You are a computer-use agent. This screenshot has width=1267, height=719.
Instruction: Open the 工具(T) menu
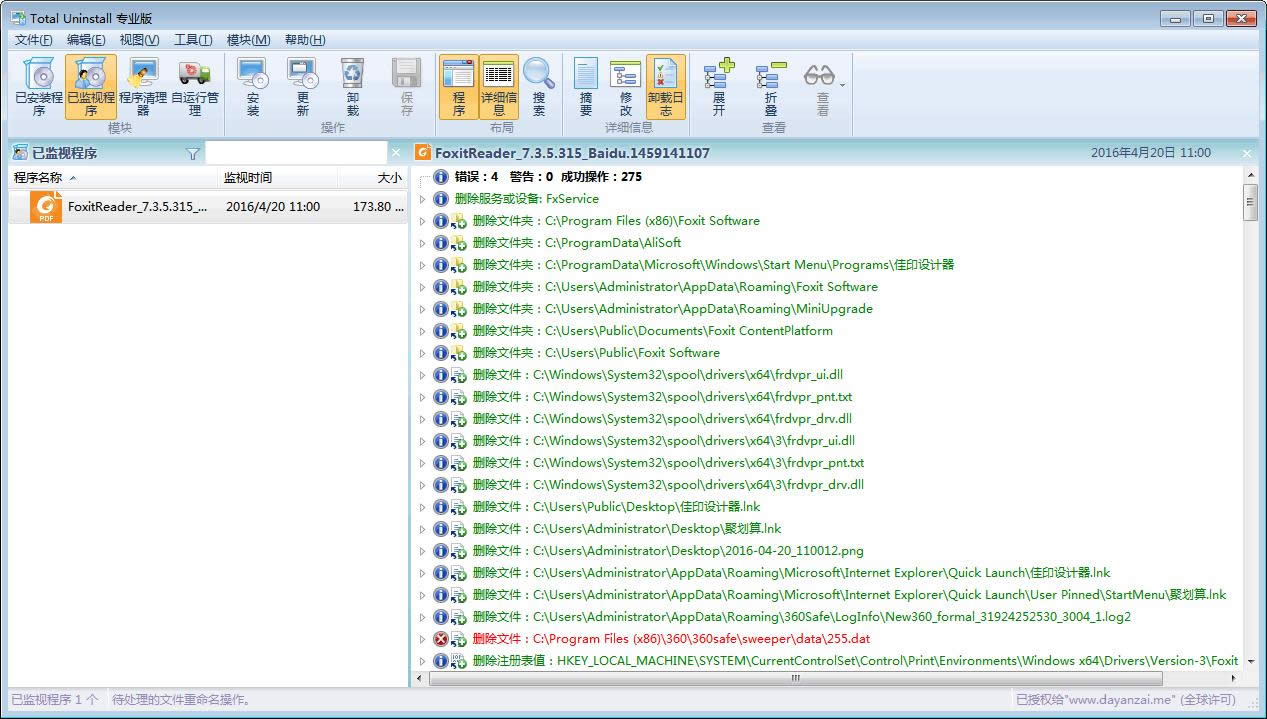pyautogui.click(x=193, y=40)
